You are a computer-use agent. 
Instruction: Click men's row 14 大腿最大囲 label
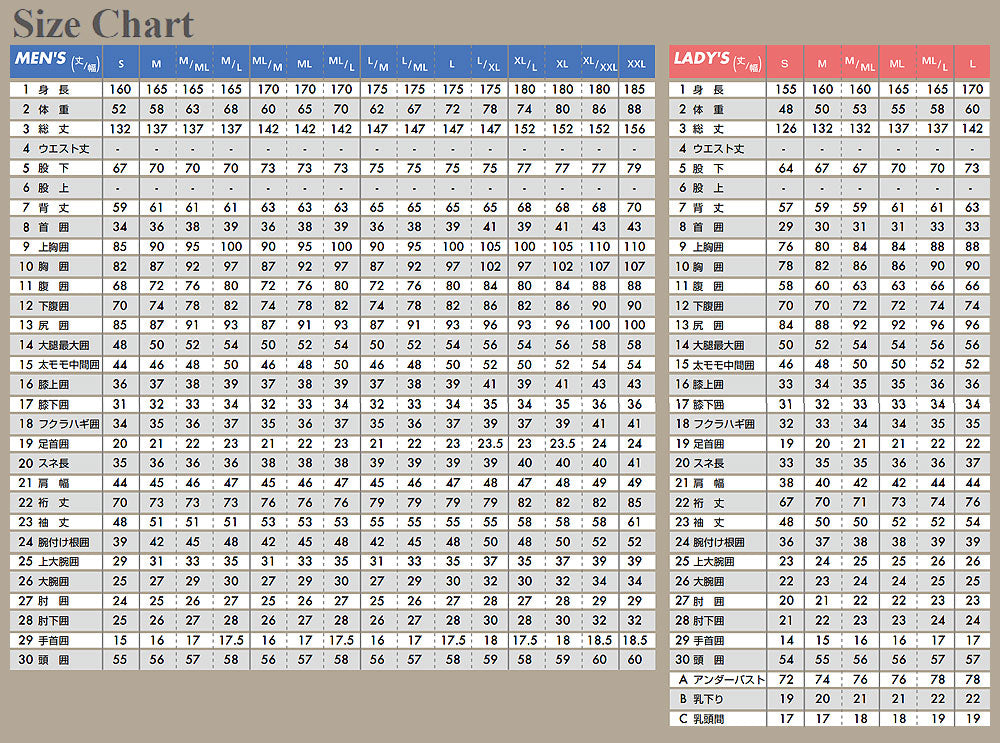(58, 345)
